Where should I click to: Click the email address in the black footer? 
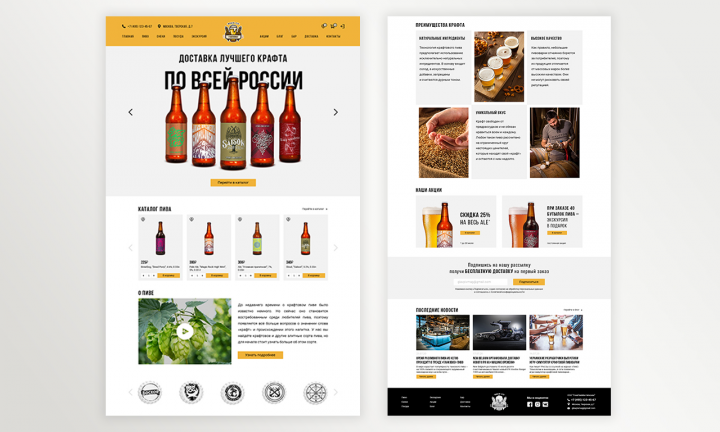583,408
